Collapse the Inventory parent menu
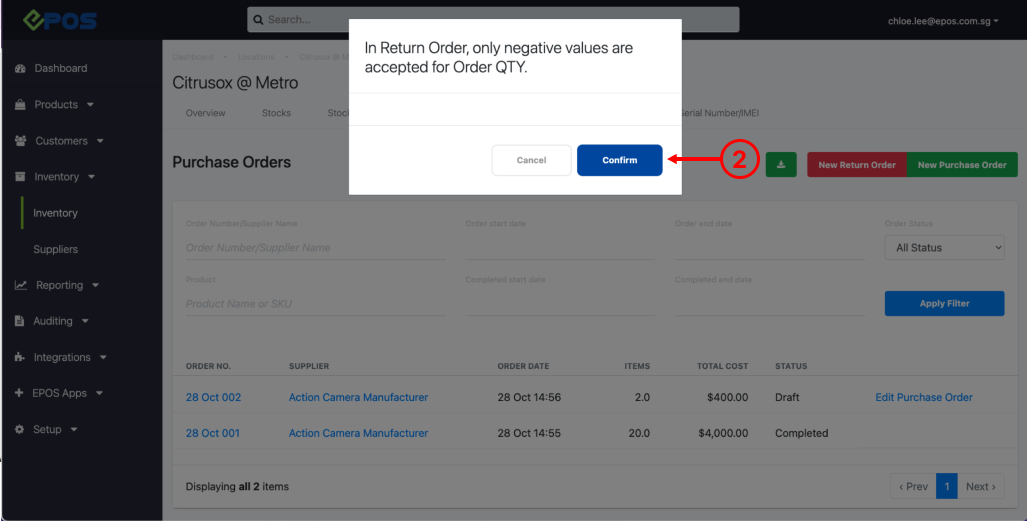The width and height of the screenshot is (1027, 521). tap(65, 177)
